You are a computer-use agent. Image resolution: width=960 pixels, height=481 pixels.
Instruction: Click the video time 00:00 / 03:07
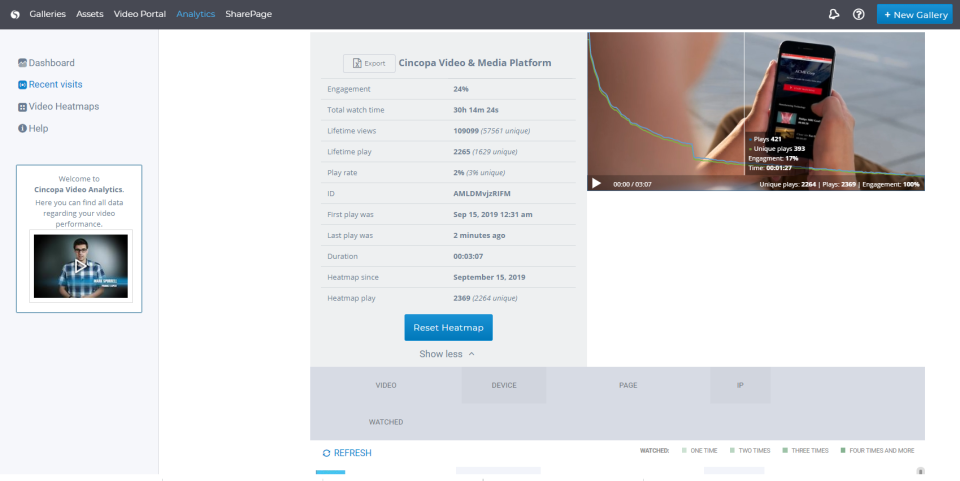coord(632,184)
